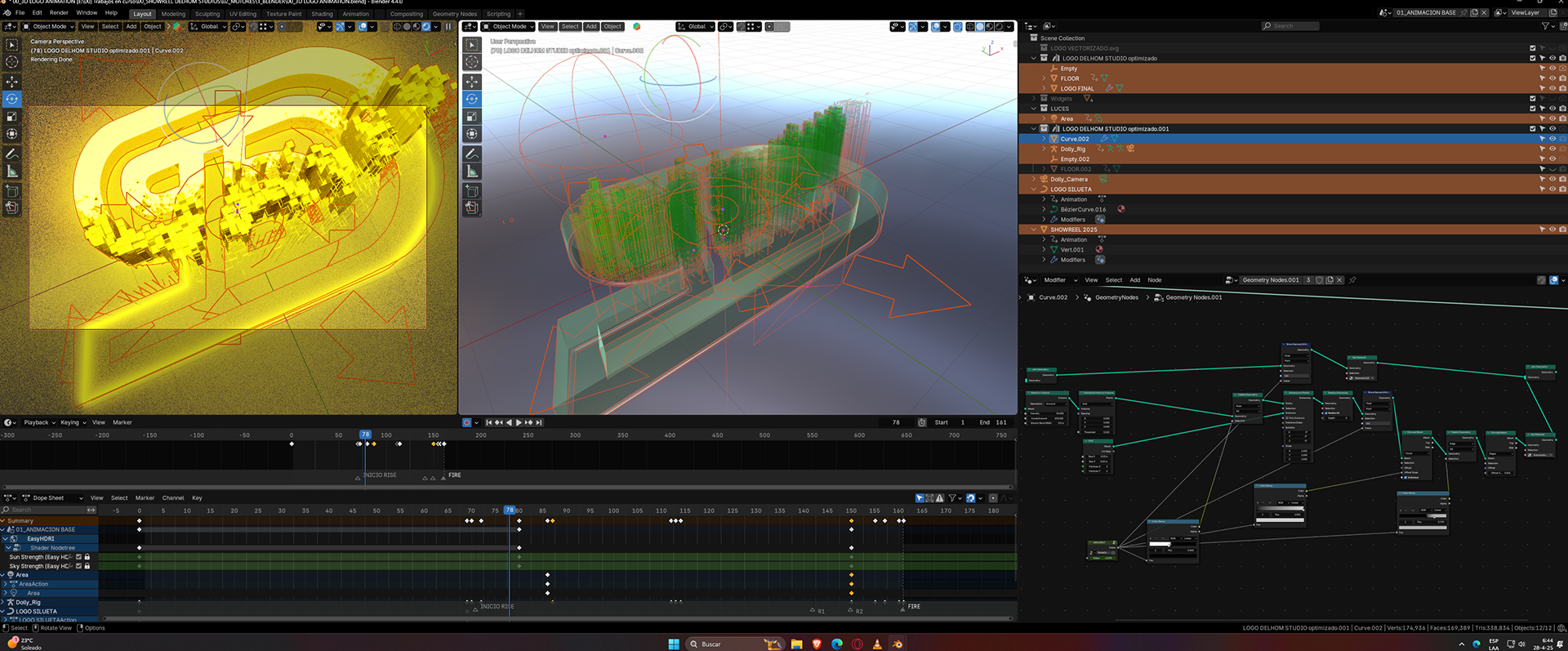Select the Measure tool in the User Perspective viewport
This screenshot has height=651, width=1568.
click(x=472, y=172)
